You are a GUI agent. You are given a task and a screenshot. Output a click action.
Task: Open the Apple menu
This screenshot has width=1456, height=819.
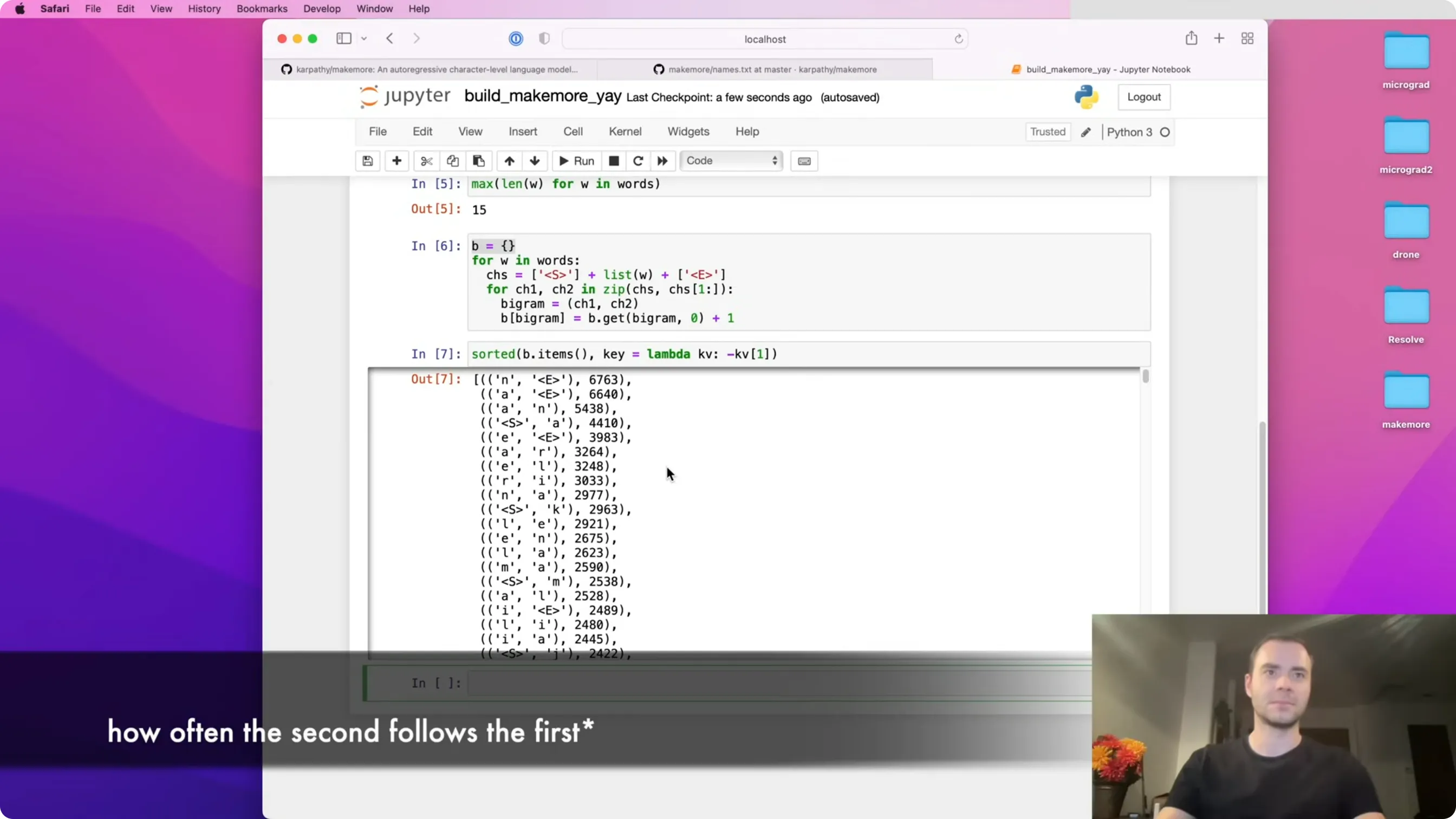coord(20,9)
